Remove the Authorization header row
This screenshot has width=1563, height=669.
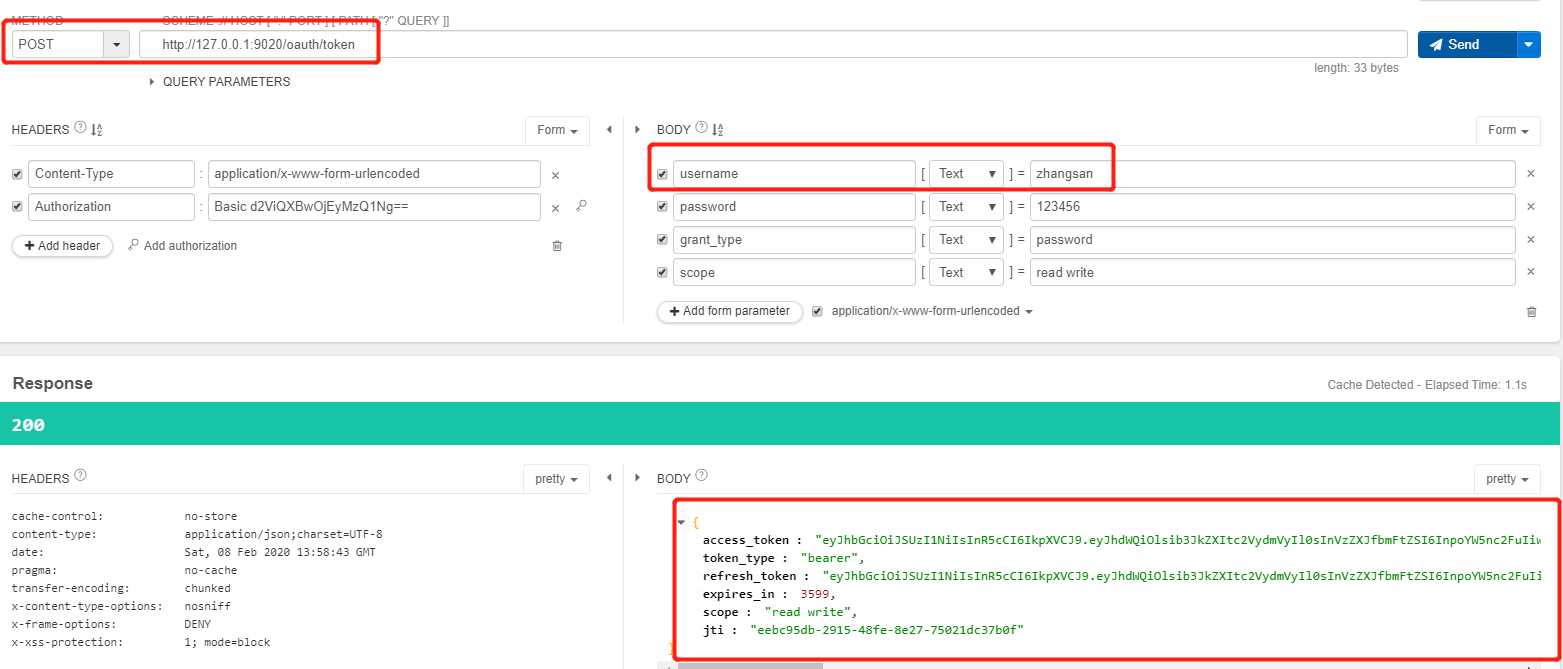[556, 208]
